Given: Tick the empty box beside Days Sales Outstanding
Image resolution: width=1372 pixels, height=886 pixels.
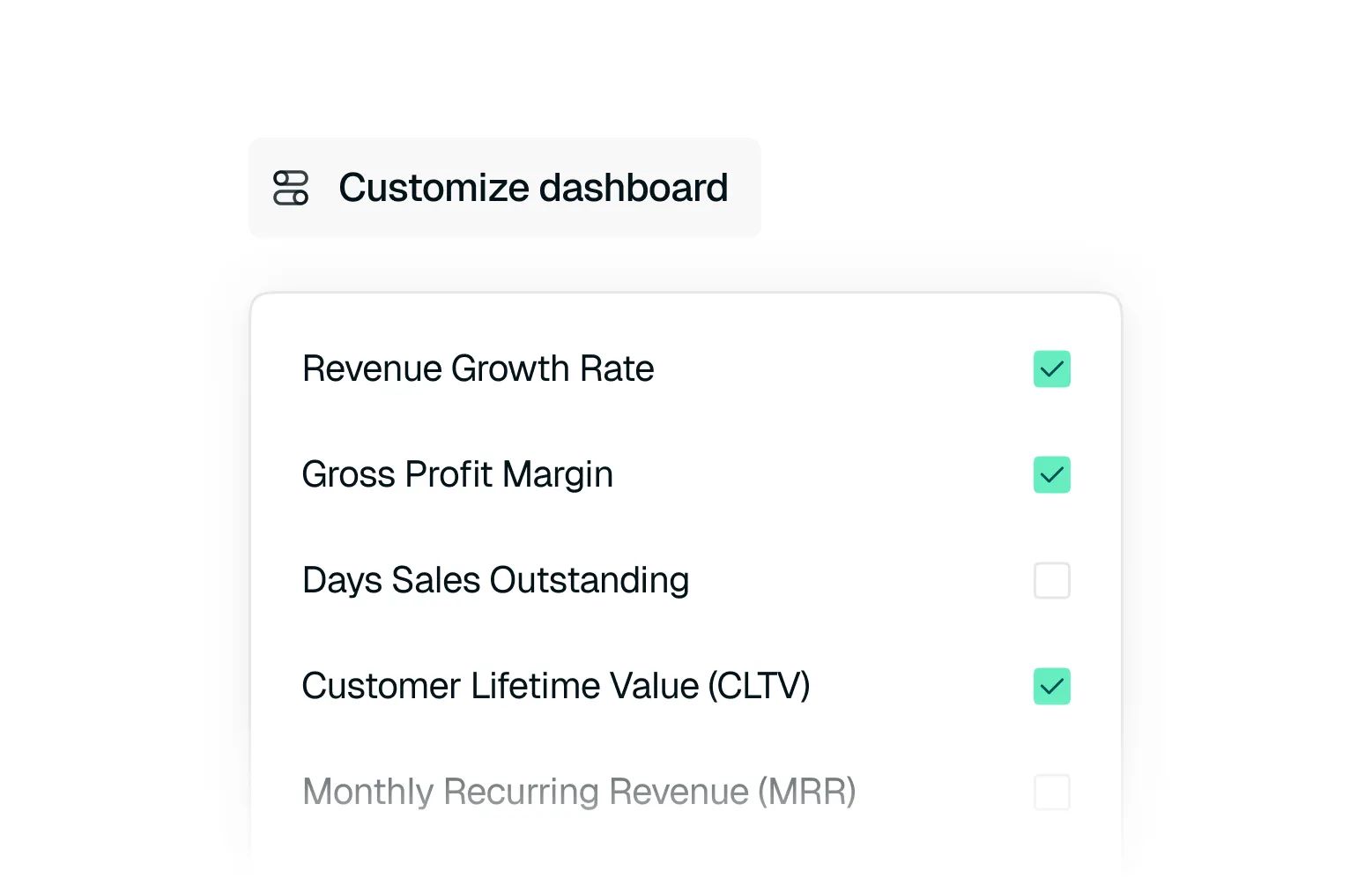Looking at the screenshot, I should coord(1051,581).
